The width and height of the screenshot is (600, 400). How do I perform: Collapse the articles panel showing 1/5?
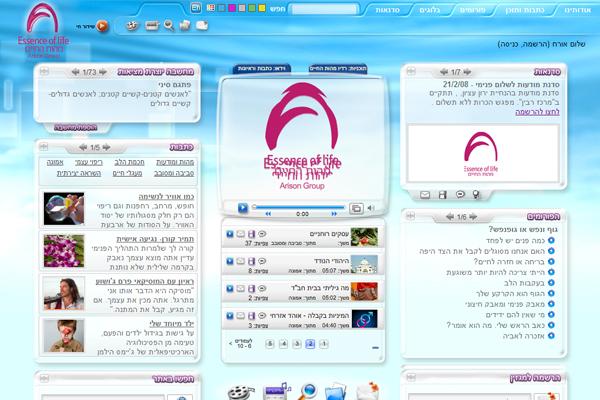44,147
